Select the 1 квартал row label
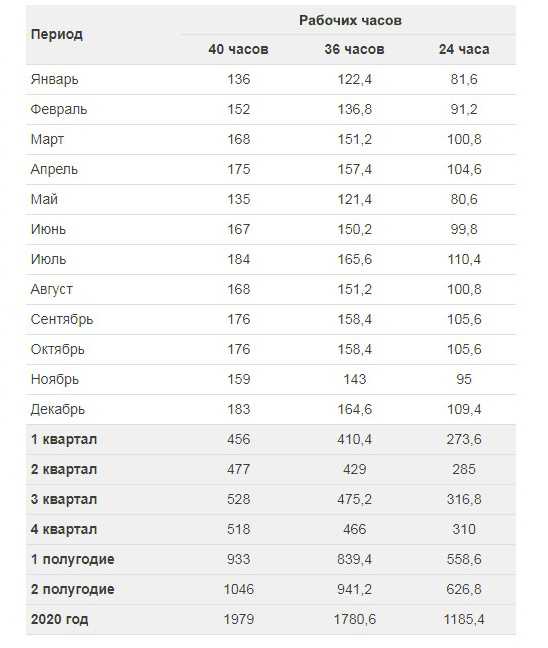The width and height of the screenshot is (548, 648). [x=64, y=439]
